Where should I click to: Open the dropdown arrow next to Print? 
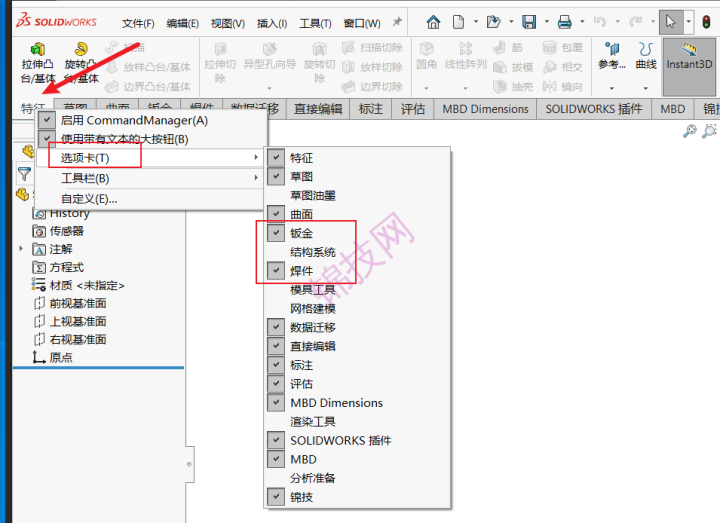pyautogui.click(x=582, y=22)
